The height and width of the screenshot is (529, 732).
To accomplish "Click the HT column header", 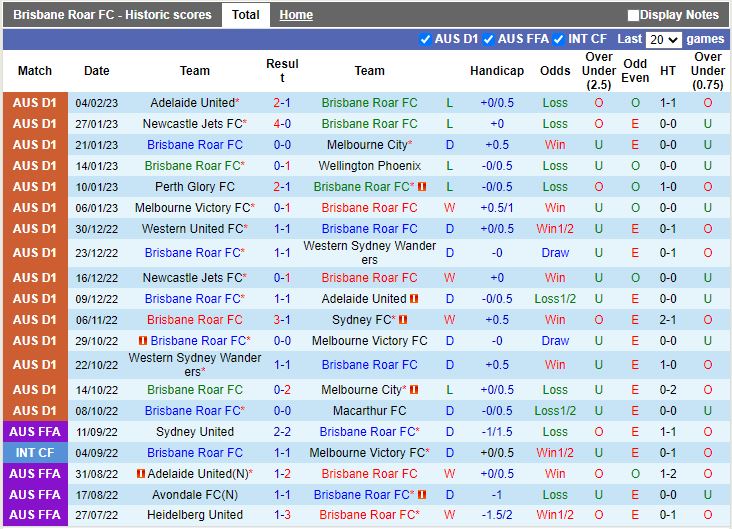I will pos(668,71).
